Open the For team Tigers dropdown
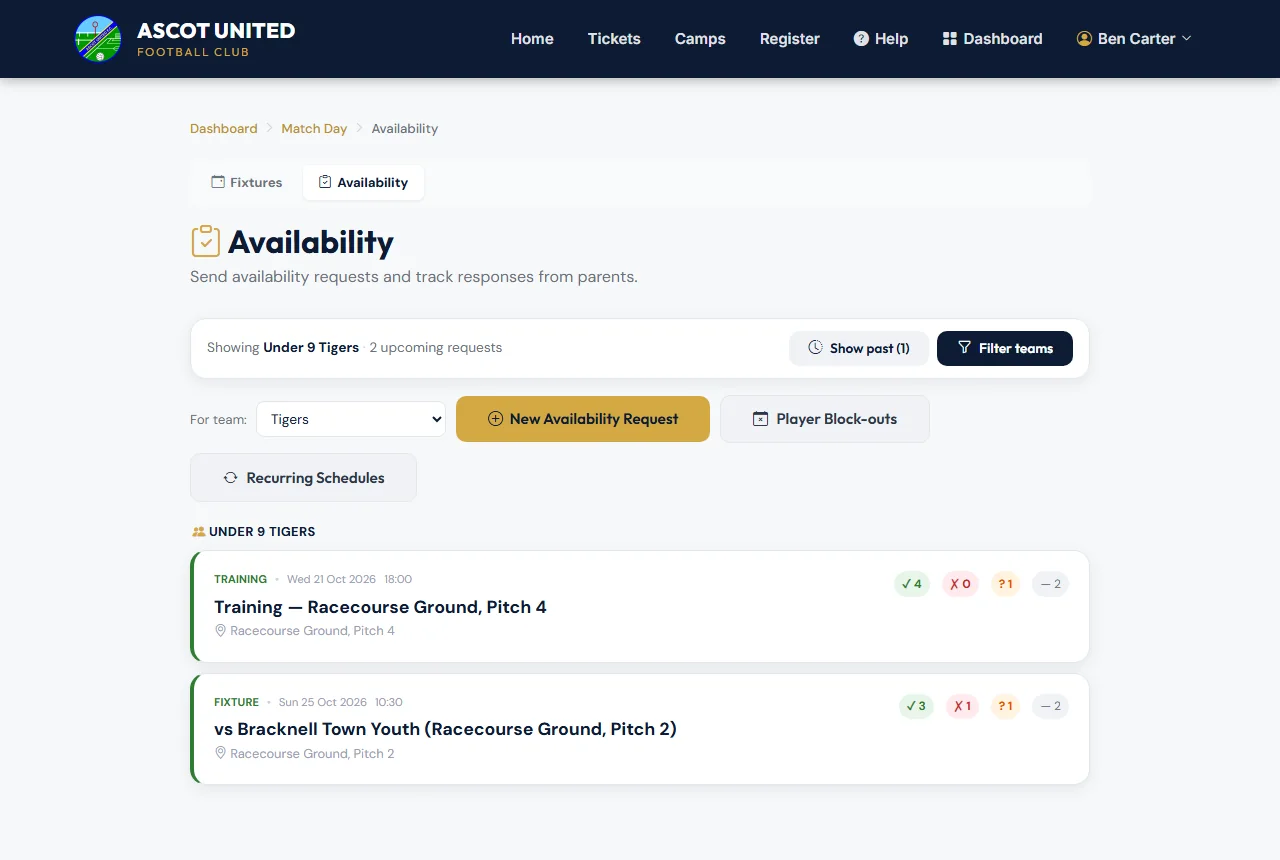This screenshot has width=1280, height=860. pos(351,419)
